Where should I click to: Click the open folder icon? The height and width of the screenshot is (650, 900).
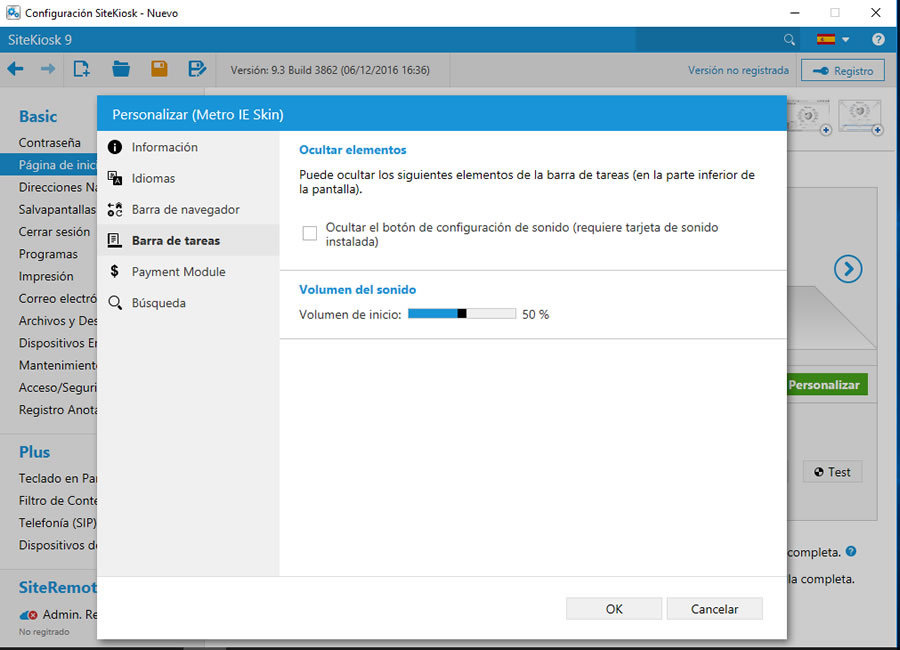(x=121, y=69)
